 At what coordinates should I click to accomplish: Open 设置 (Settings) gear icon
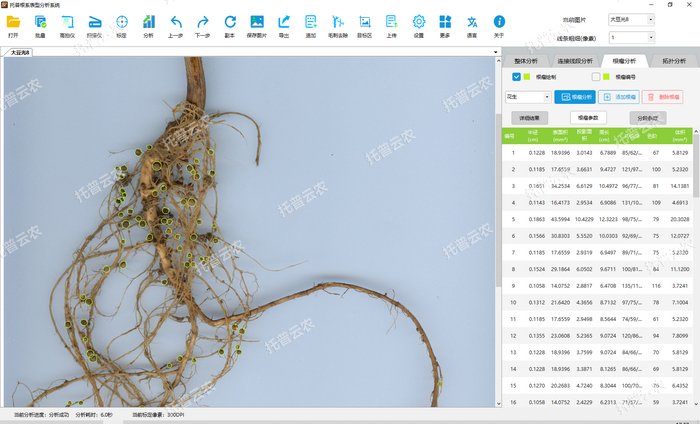coord(419,22)
